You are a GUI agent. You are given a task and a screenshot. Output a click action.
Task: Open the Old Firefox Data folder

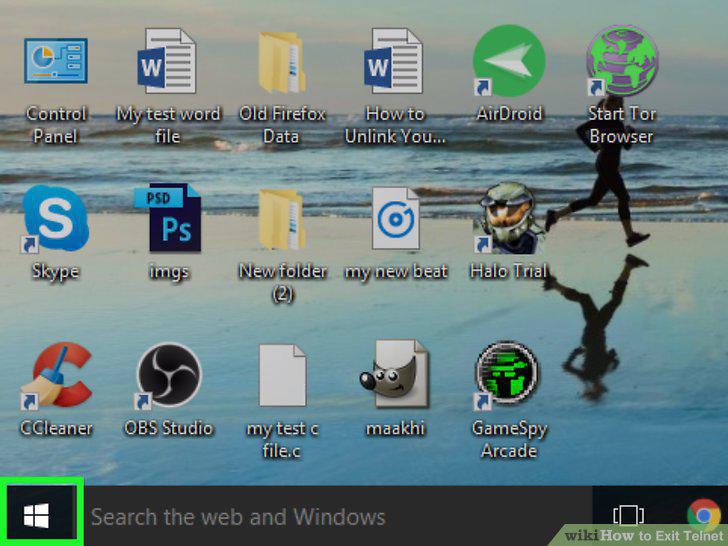click(281, 62)
